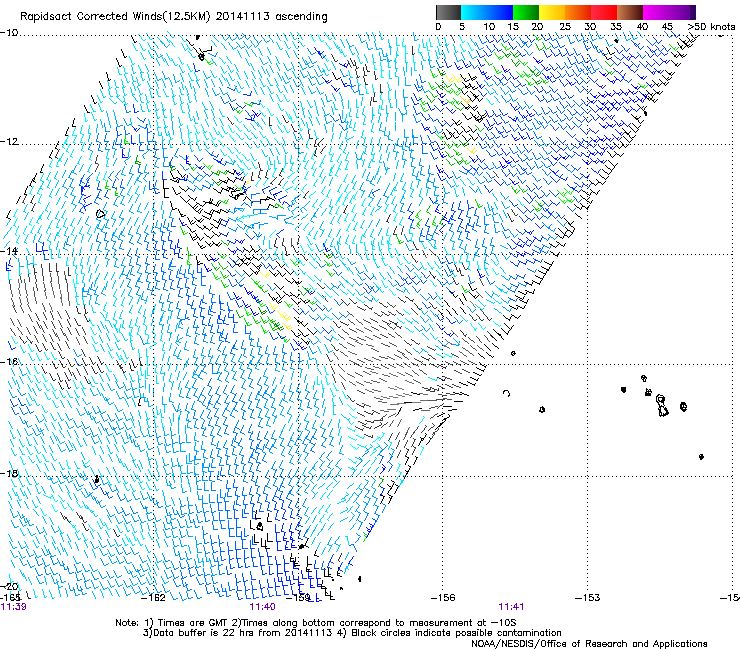
Task: Click the legend tick label '40'
Action: 642,27
